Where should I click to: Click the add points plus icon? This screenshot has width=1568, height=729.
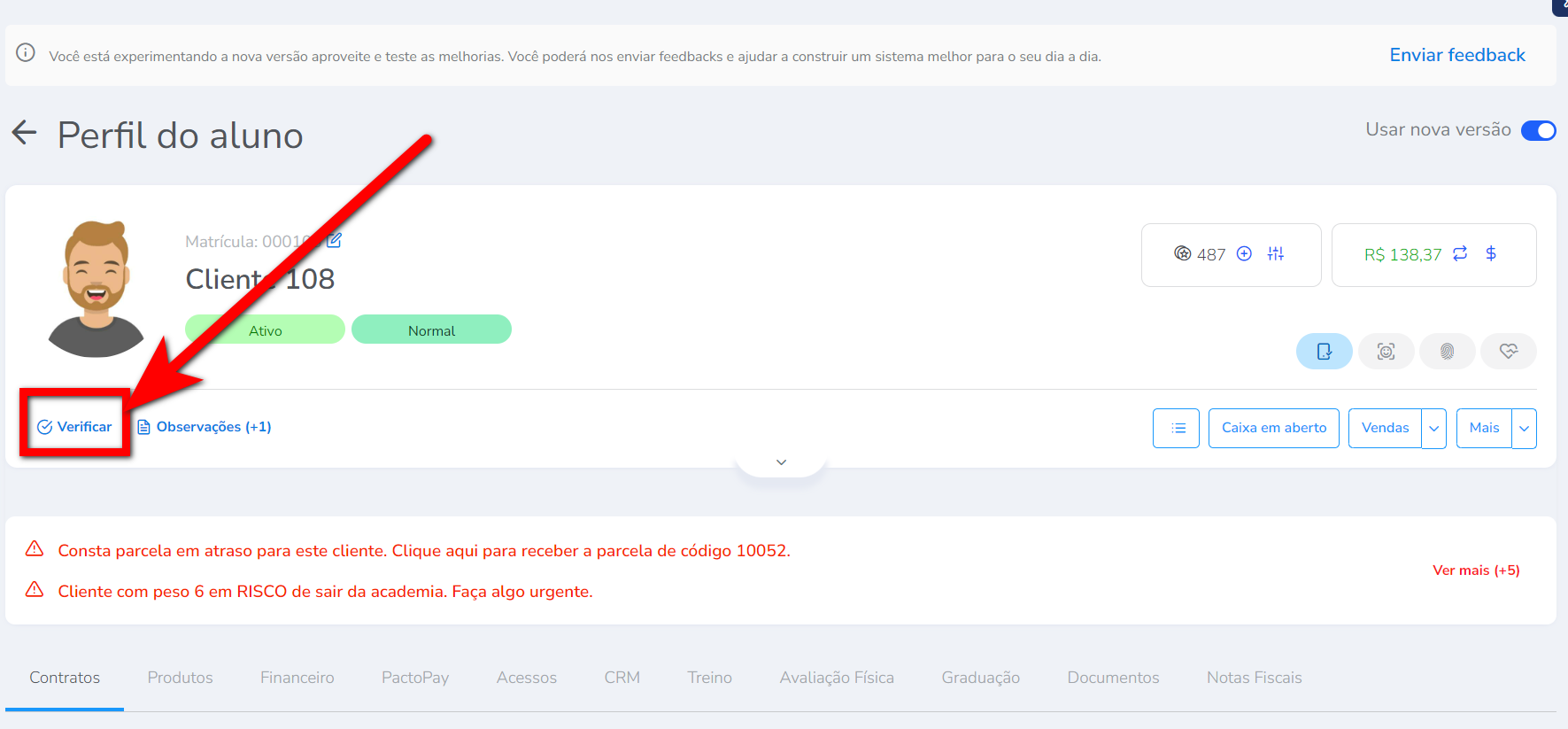(1244, 254)
